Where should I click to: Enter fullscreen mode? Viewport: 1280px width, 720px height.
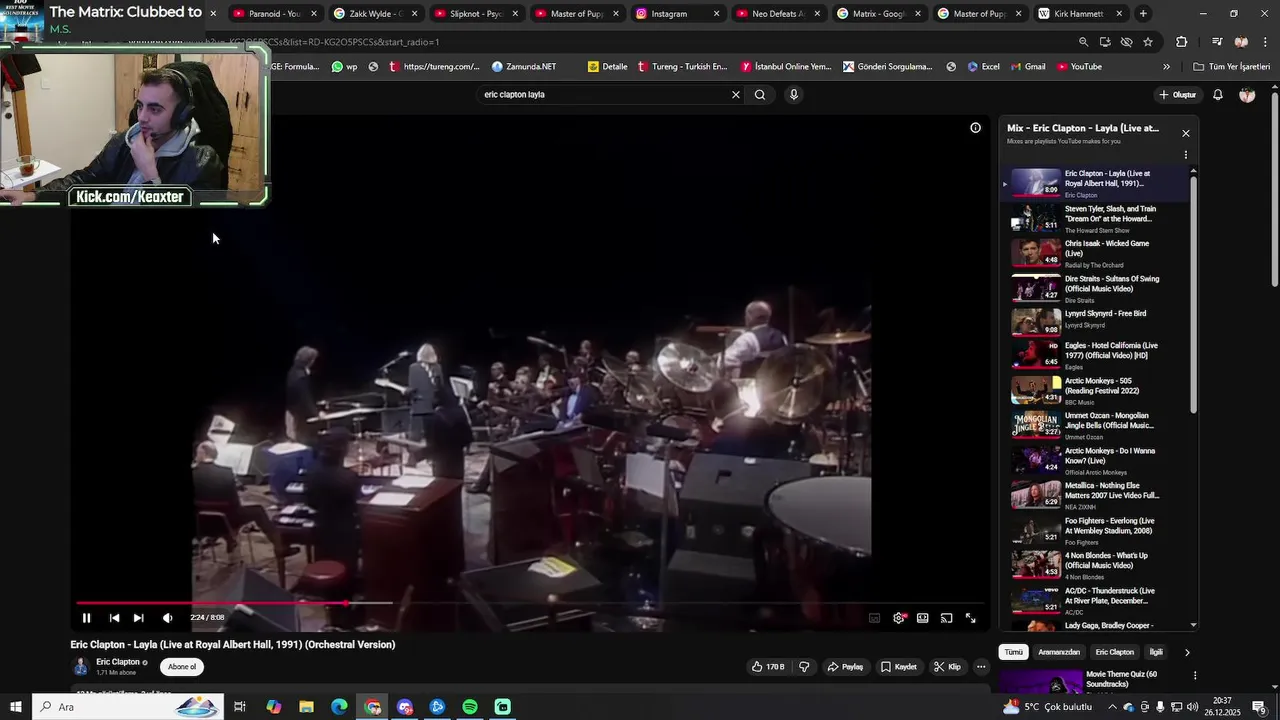point(971,618)
